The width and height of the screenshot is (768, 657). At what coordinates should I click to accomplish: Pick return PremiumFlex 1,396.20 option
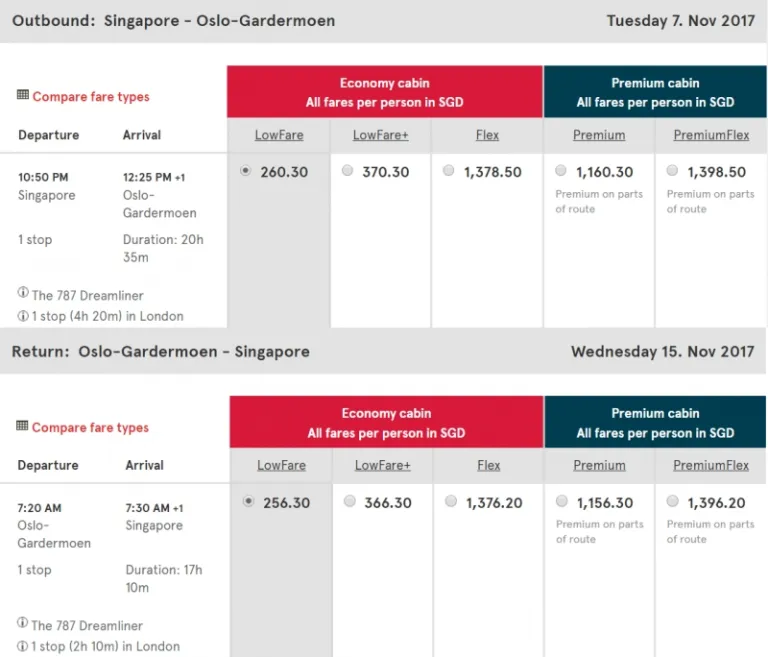672,502
